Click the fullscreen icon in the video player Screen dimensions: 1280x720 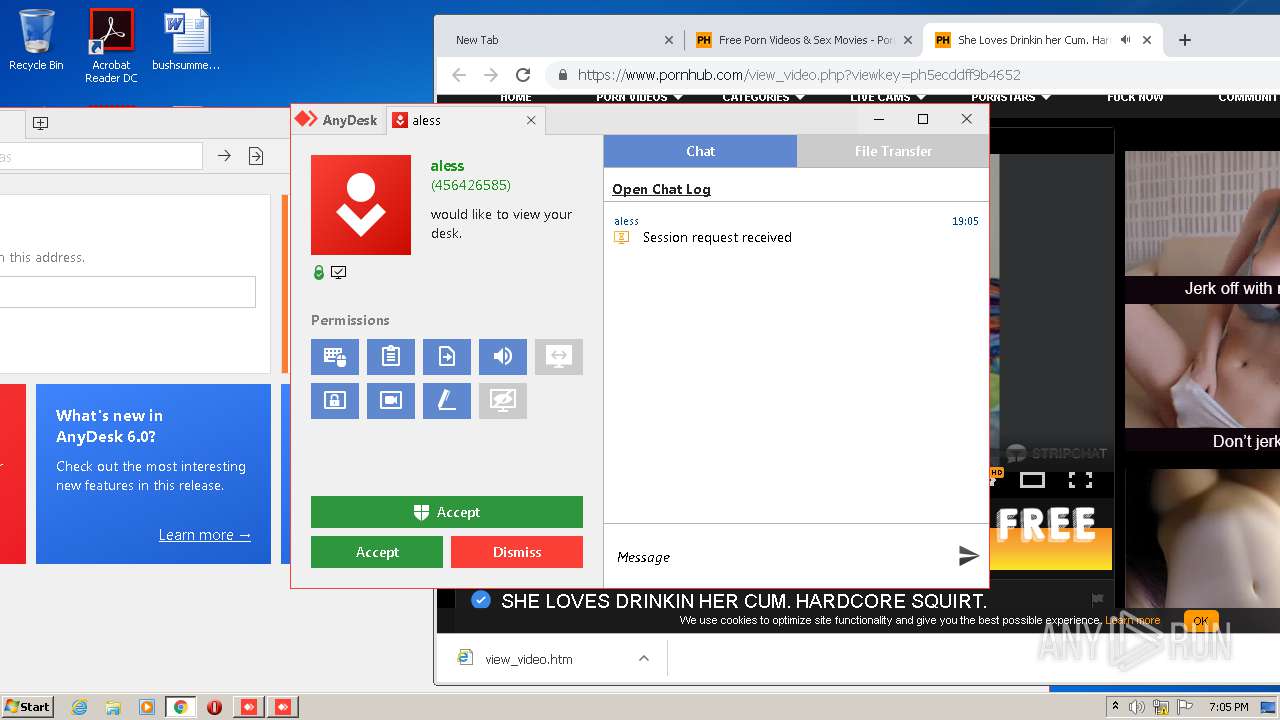coord(1080,480)
